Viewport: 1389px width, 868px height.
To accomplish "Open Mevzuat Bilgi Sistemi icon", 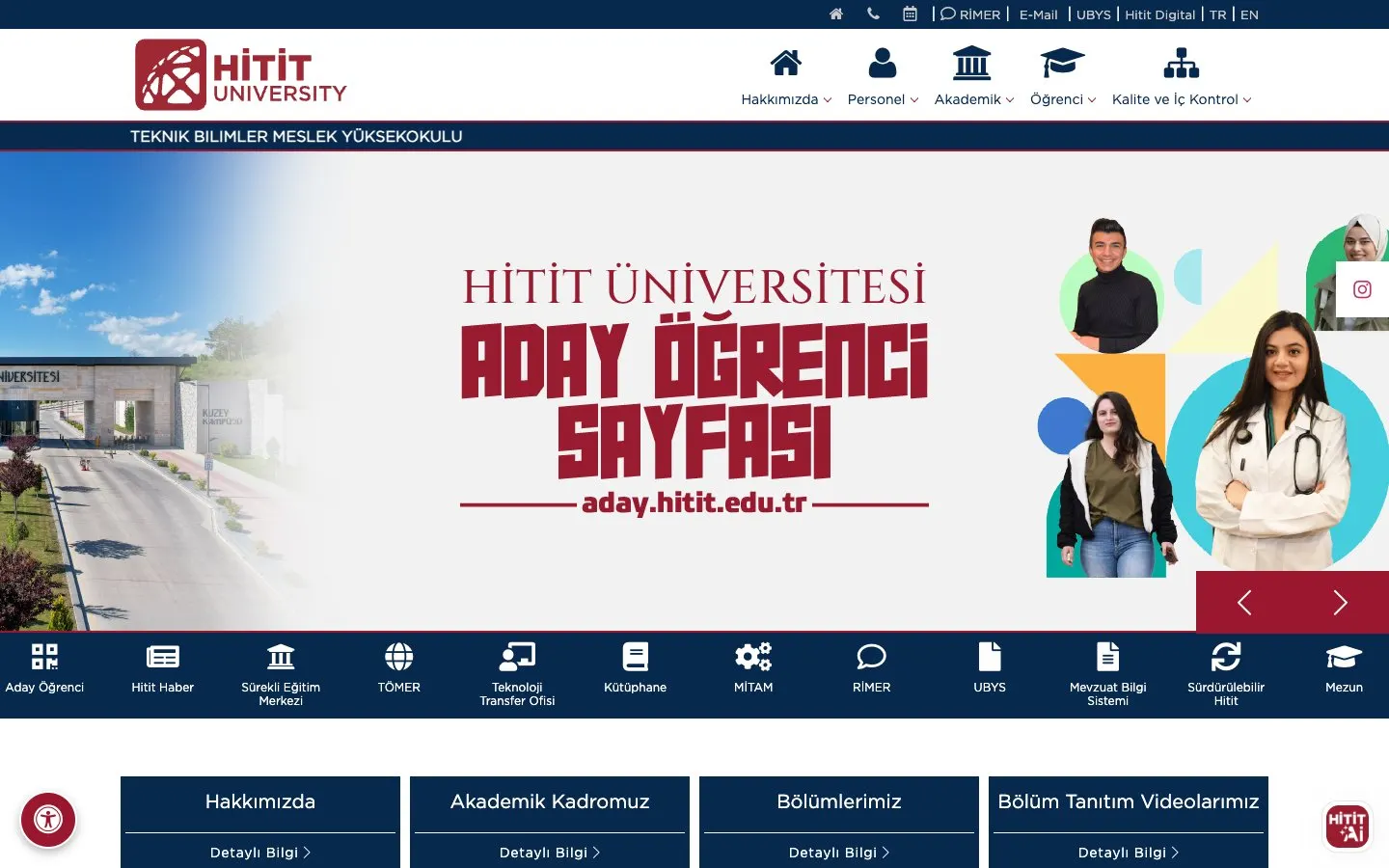I will (x=1108, y=657).
